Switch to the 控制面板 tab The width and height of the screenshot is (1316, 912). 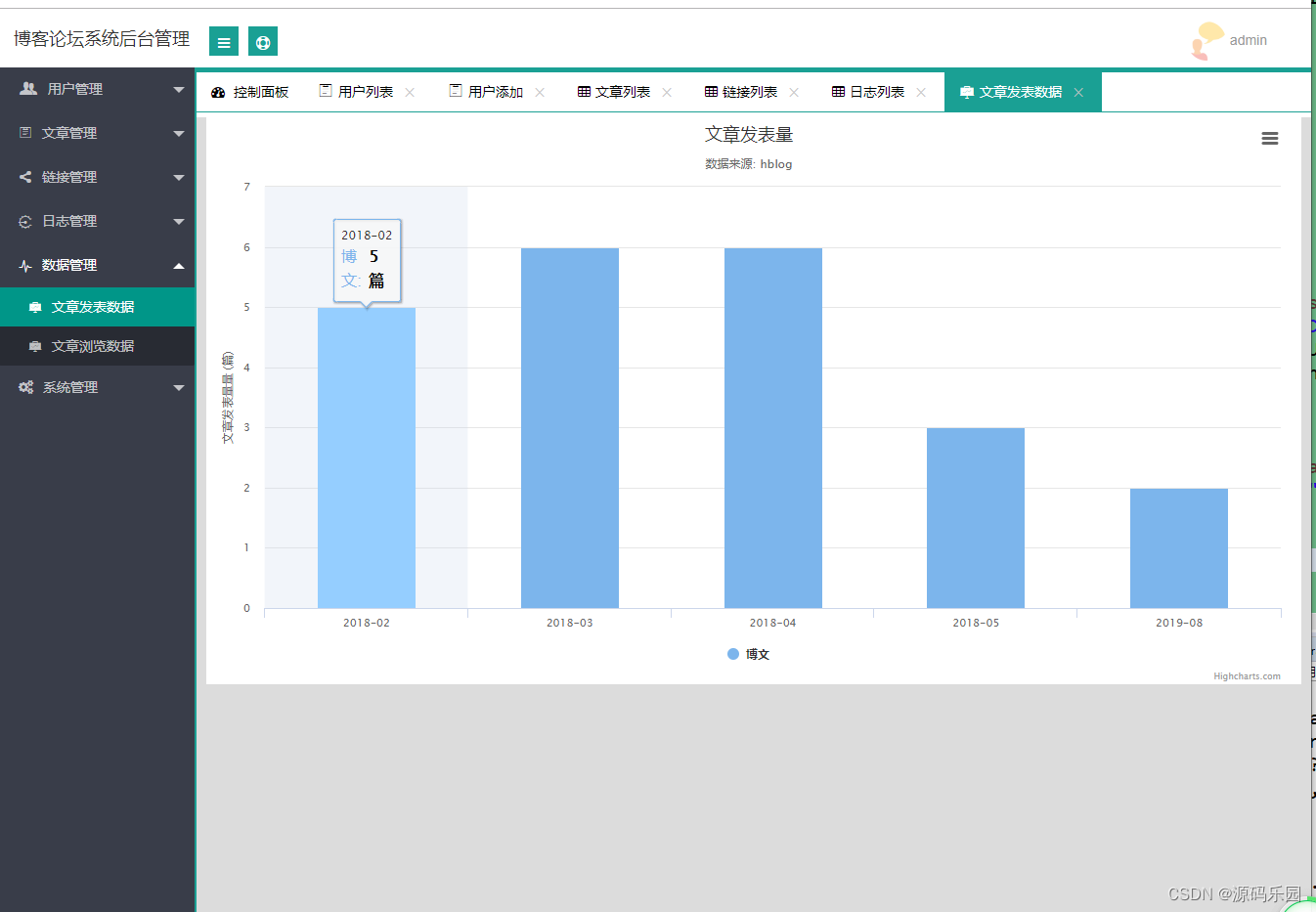pos(252,91)
